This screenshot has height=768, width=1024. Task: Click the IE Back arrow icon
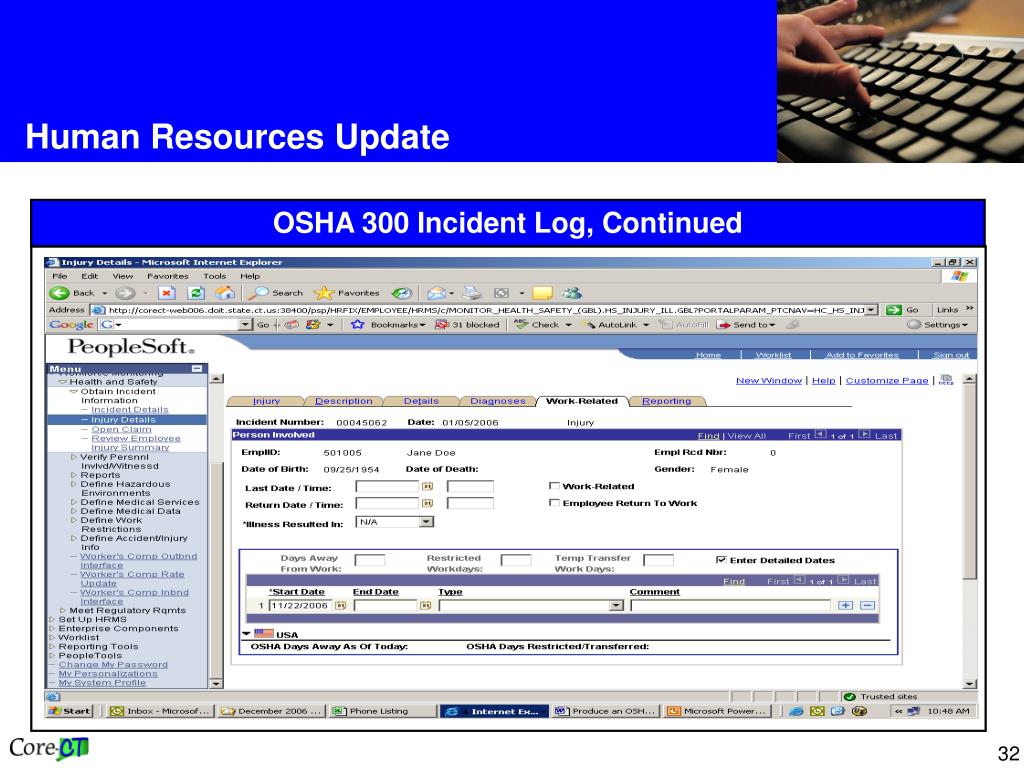pos(59,293)
